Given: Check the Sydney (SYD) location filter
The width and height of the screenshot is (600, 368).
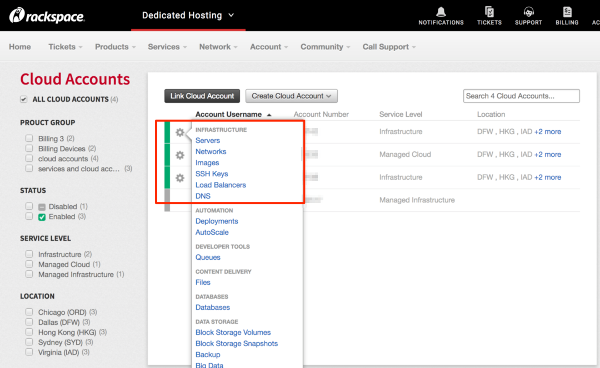Looking at the screenshot, I should 29,342.
